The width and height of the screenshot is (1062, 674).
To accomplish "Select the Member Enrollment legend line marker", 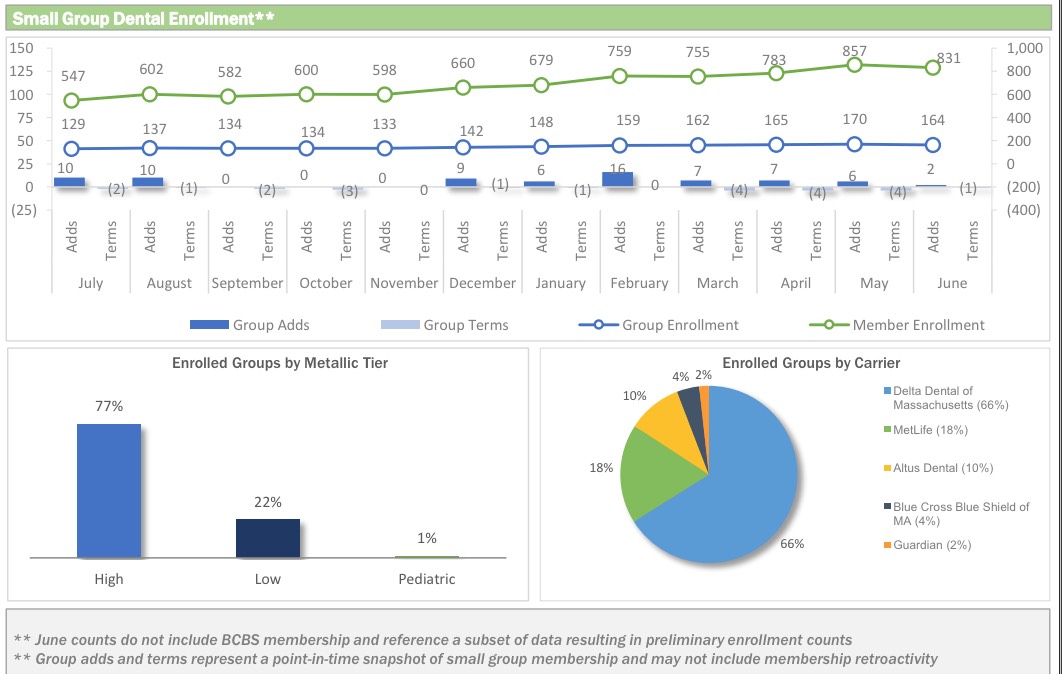I will (x=828, y=325).
